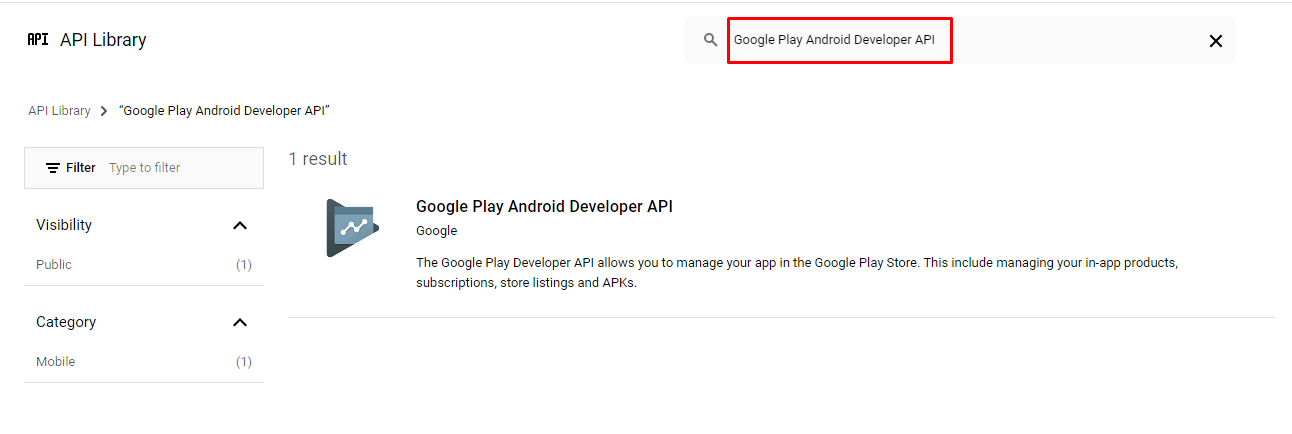The width and height of the screenshot is (1292, 434).
Task: Click the '1 result' count text
Action: pos(318,159)
